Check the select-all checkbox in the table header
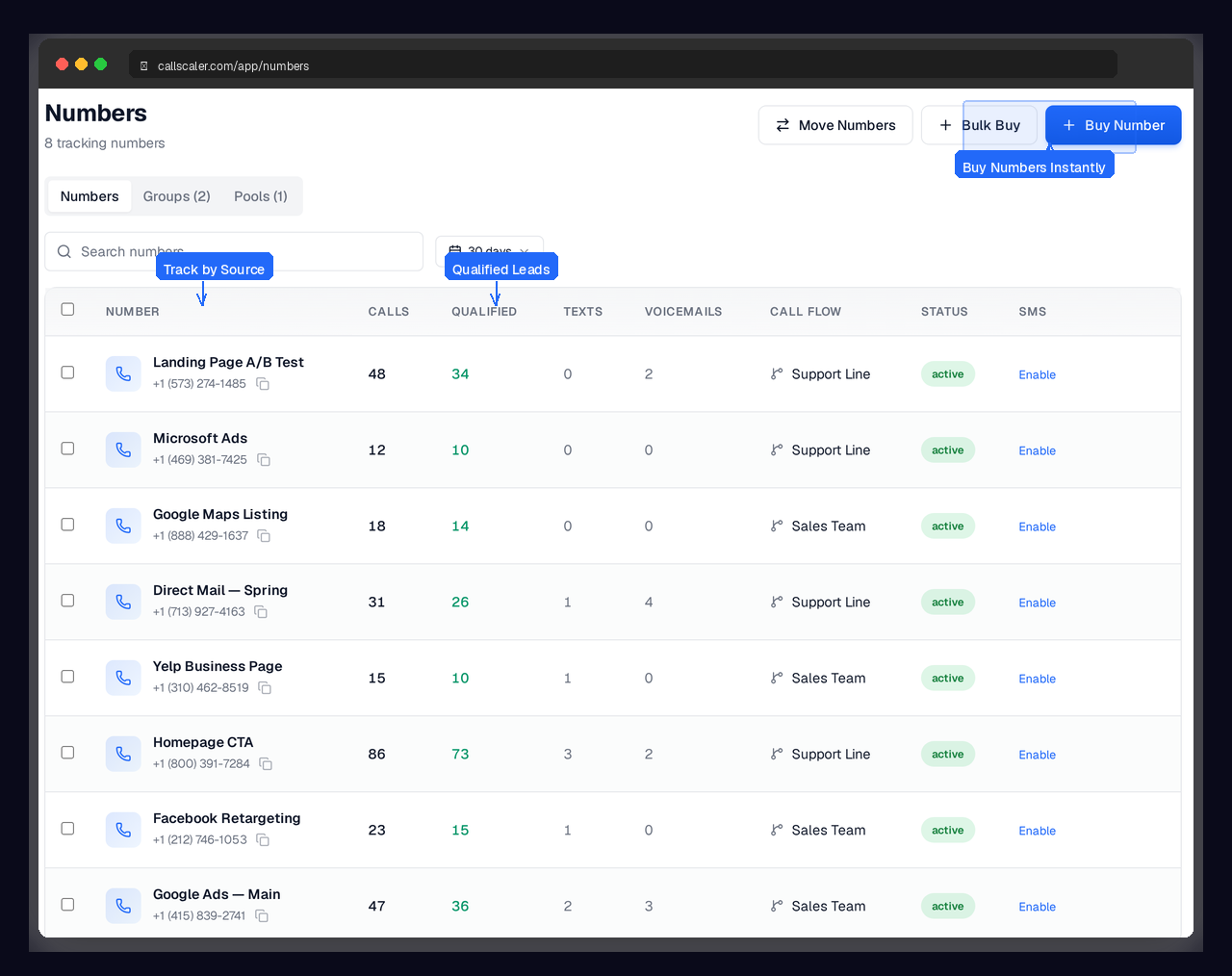The width and height of the screenshot is (1232, 976). (x=67, y=309)
